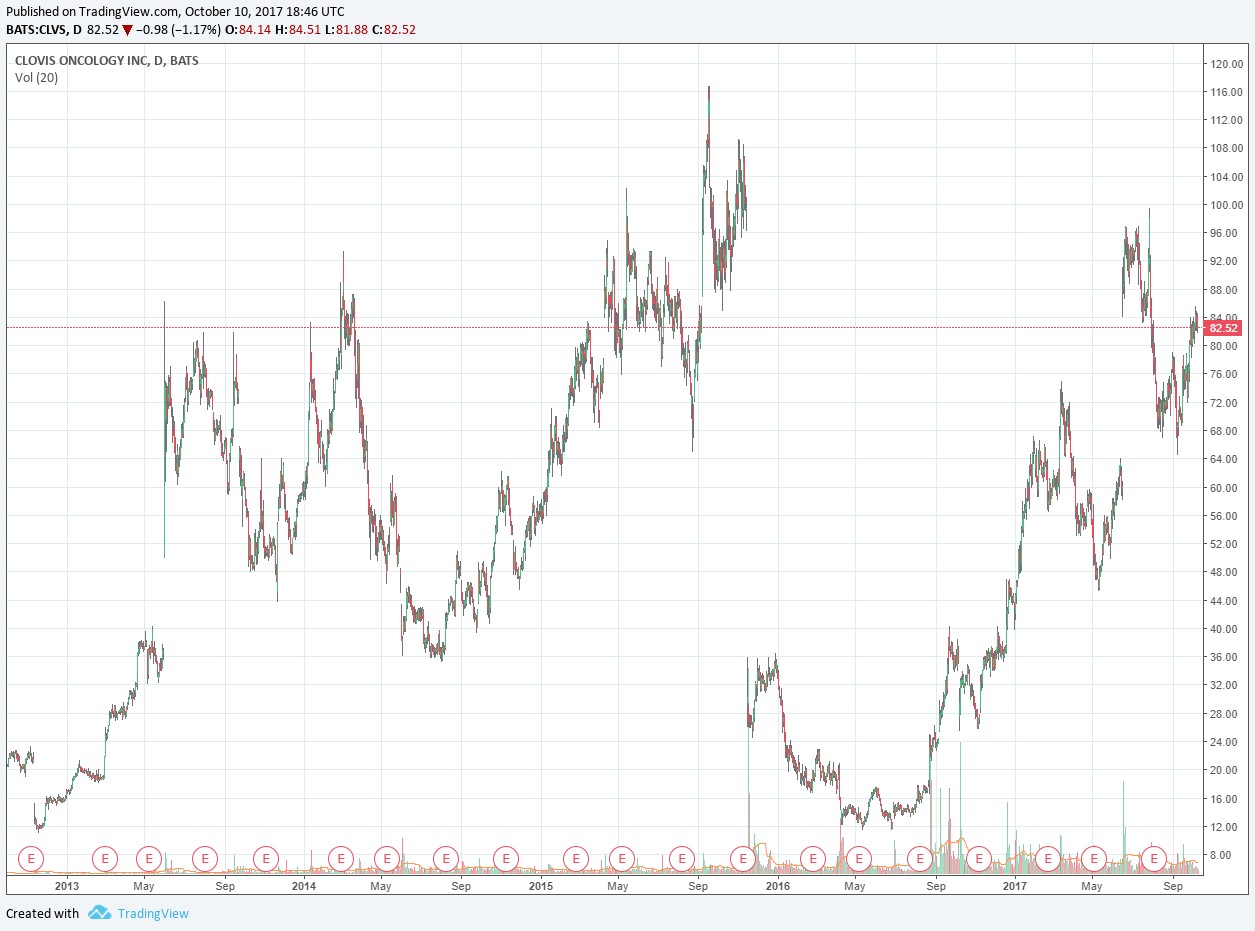This screenshot has width=1255, height=931.
Task: Click the TradingView cloud logo icon
Action: 99,913
